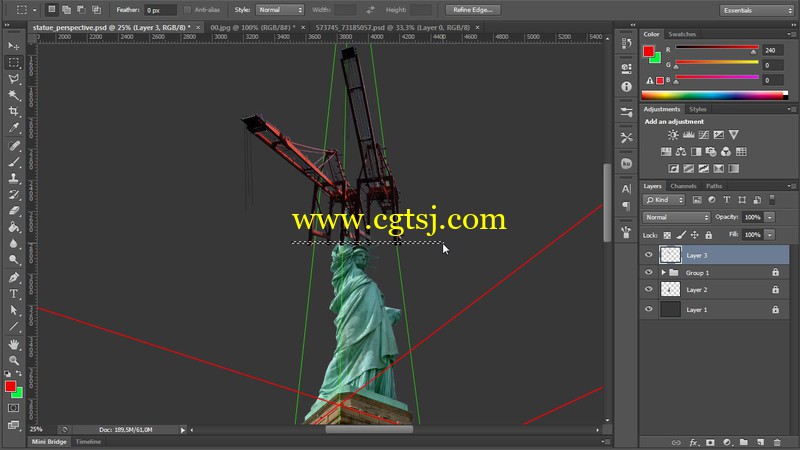Add a Brightness/Contrast adjustment

pos(673,135)
